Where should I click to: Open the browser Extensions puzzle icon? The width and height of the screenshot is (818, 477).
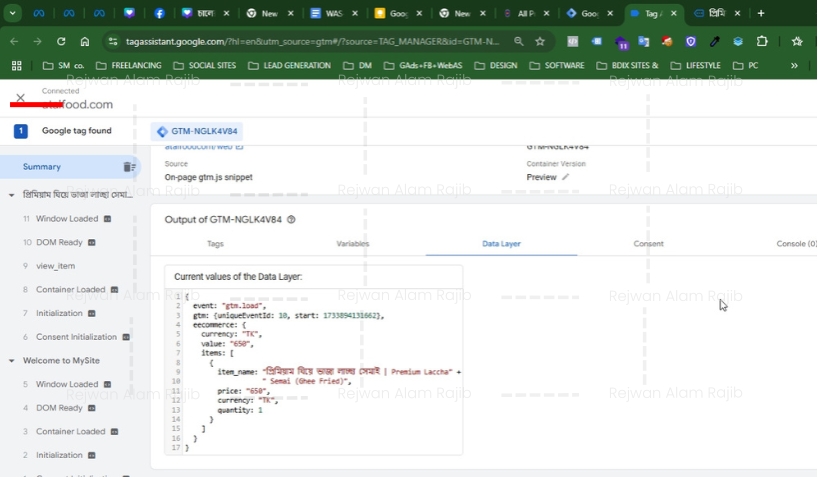pyautogui.click(x=762, y=42)
